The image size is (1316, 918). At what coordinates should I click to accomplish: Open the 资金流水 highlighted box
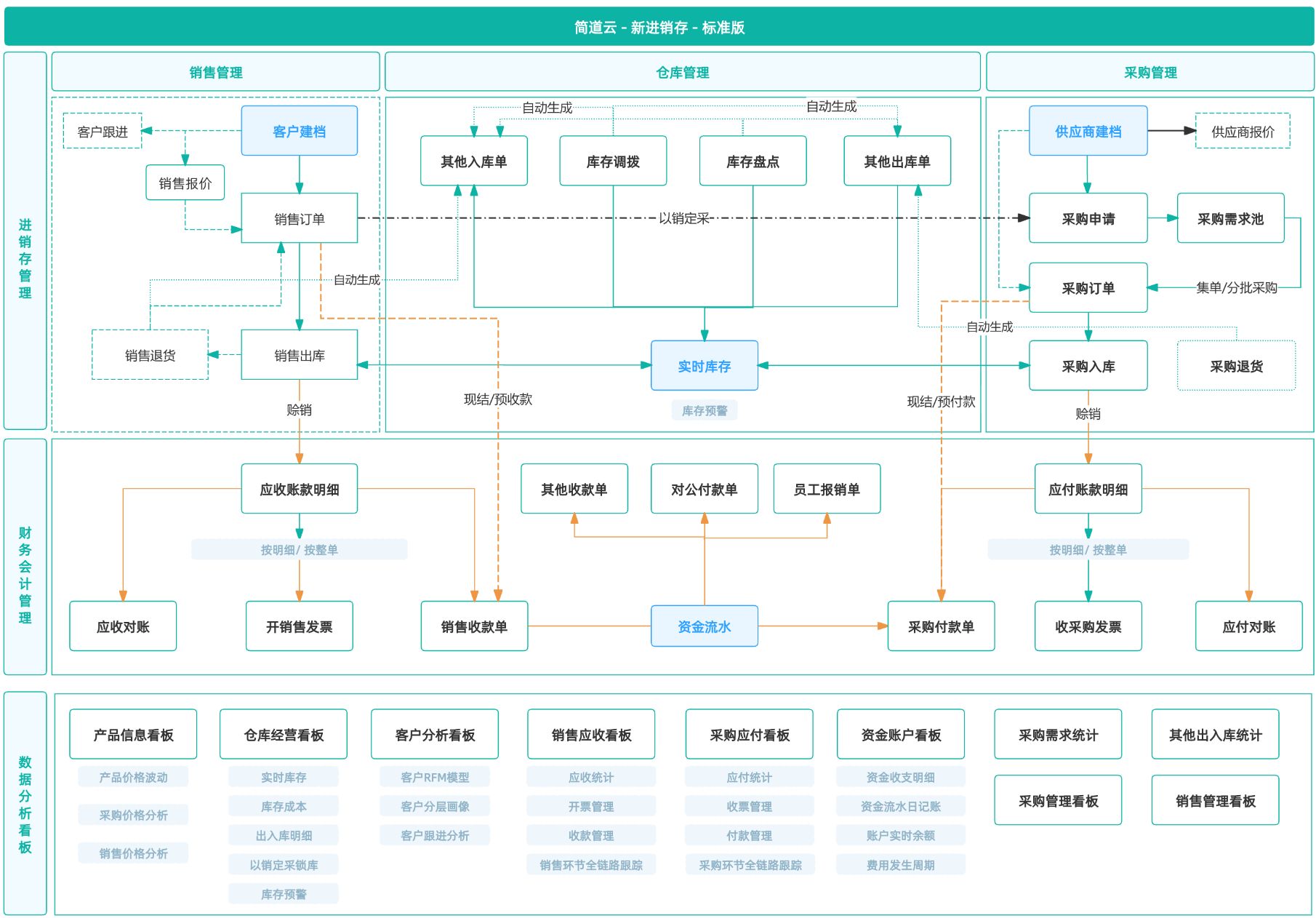point(705,626)
